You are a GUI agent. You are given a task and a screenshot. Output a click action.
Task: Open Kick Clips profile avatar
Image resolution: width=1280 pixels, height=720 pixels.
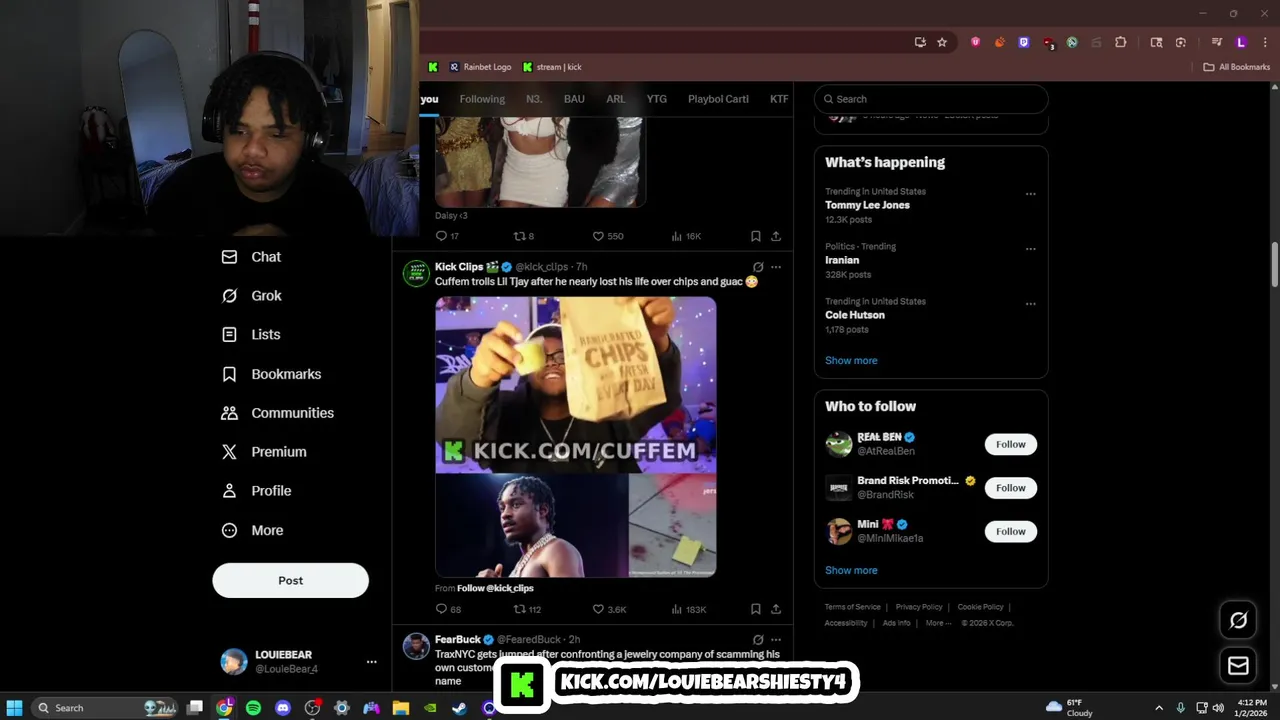[x=416, y=274]
